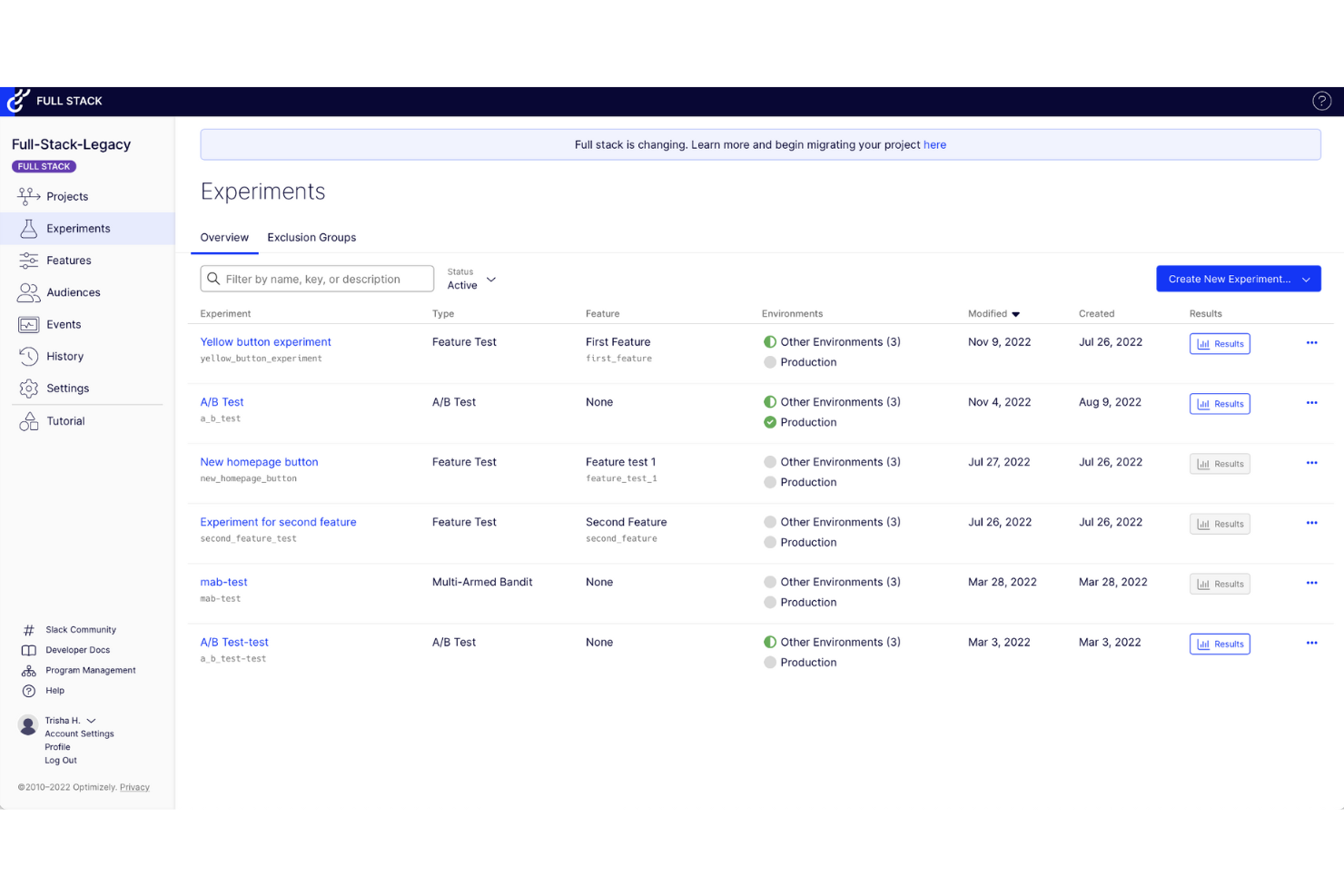Image resolution: width=1344 pixels, height=896 pixels.
Task: Open the New homepage button experiment
Action: click(x=259, y=462)
